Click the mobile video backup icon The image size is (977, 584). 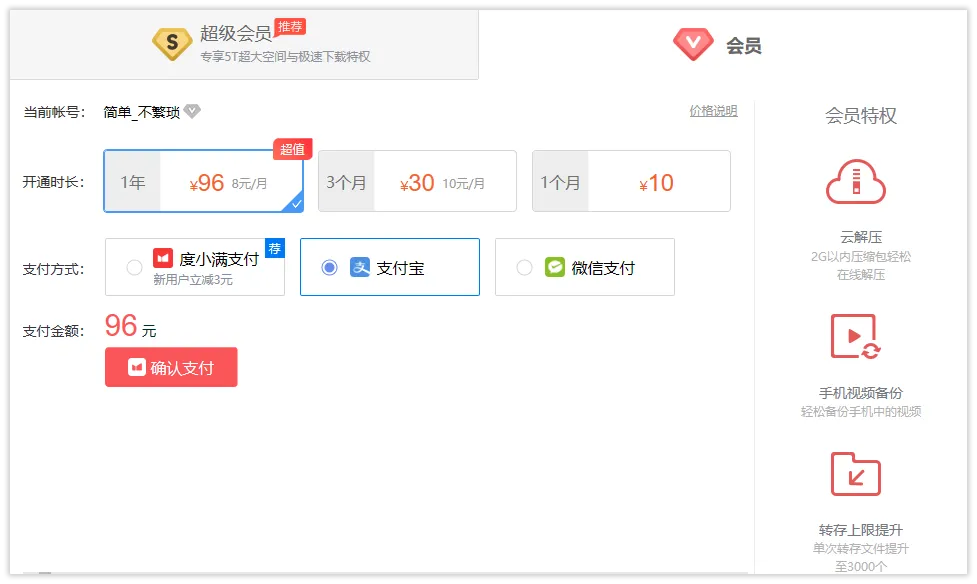click(855, 337)
